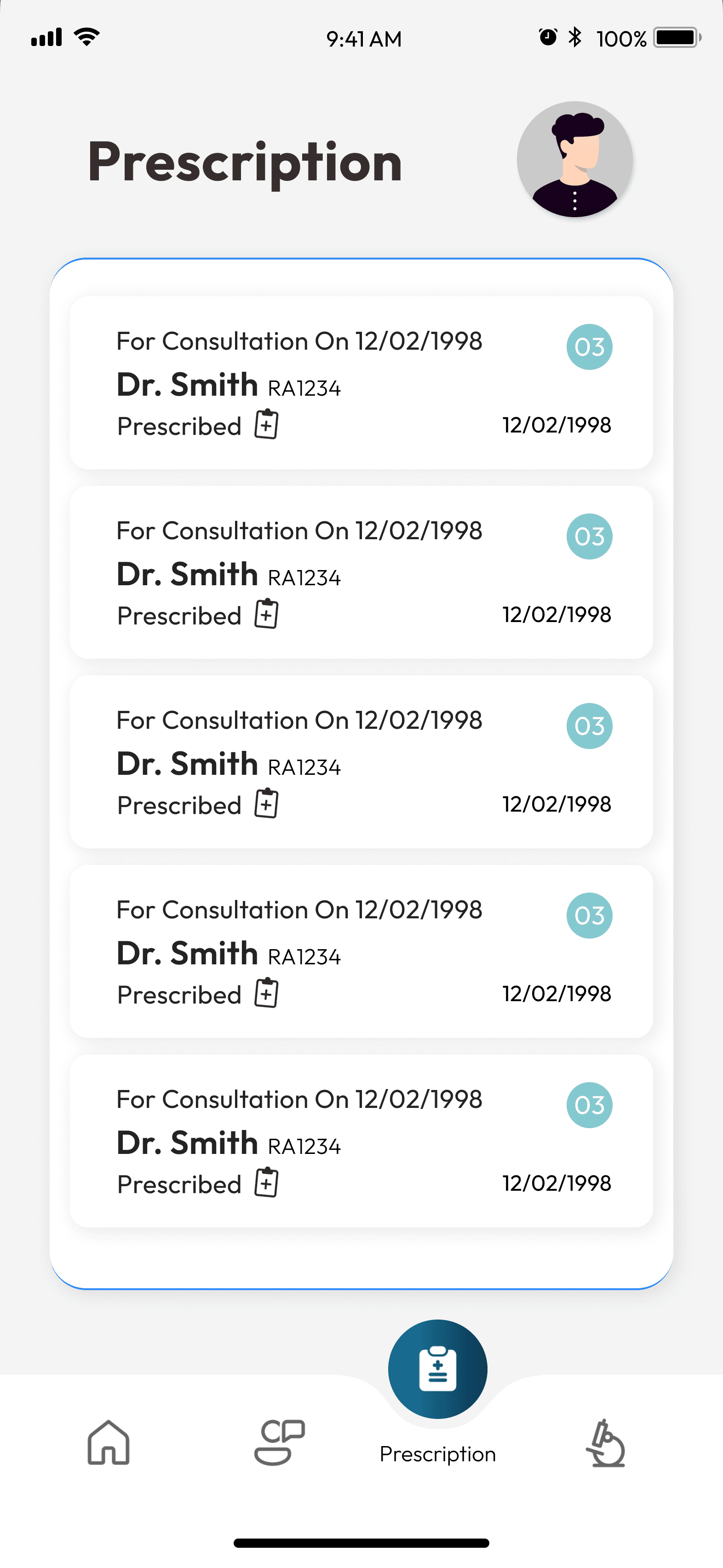
Task: Open the chat consultation tab icon
Action: pyautogui.click(x=279, y=1442)
